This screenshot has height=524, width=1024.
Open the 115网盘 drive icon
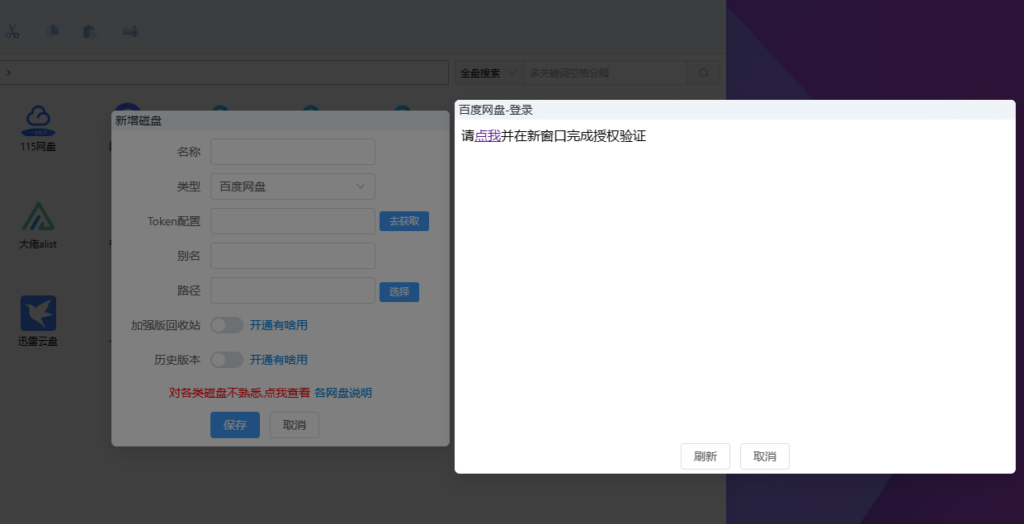coord(38,128)
